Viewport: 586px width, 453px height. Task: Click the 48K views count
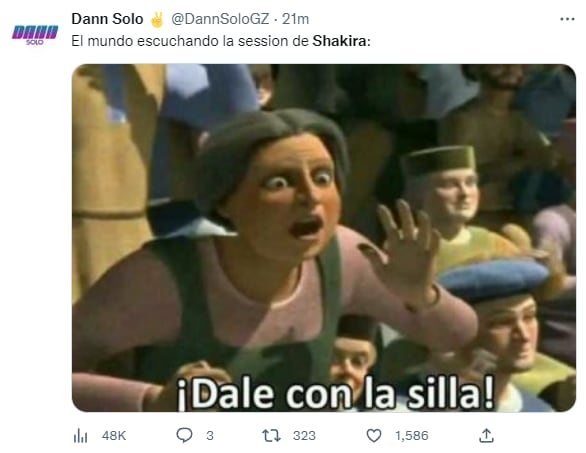(114, 436)
